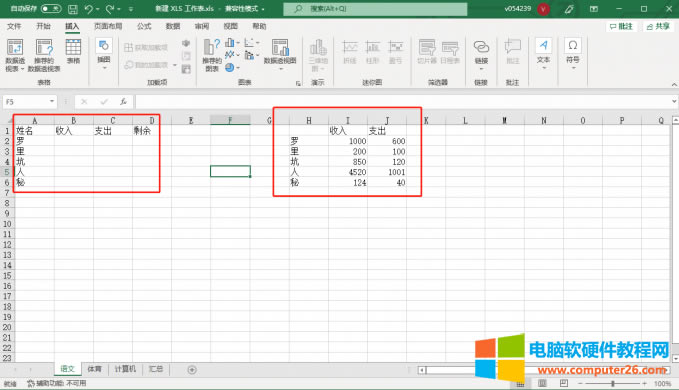Image resolution: width=679 pixels, height=390 pixels.
Task: Add a new sheet with plus icon
Action: click(x=192, y=370)
